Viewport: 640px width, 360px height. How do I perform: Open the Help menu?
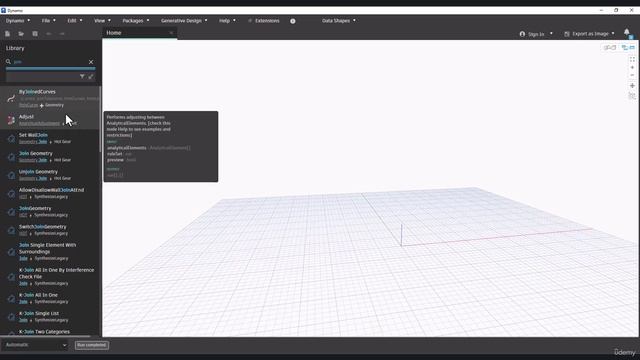point(227,20)
